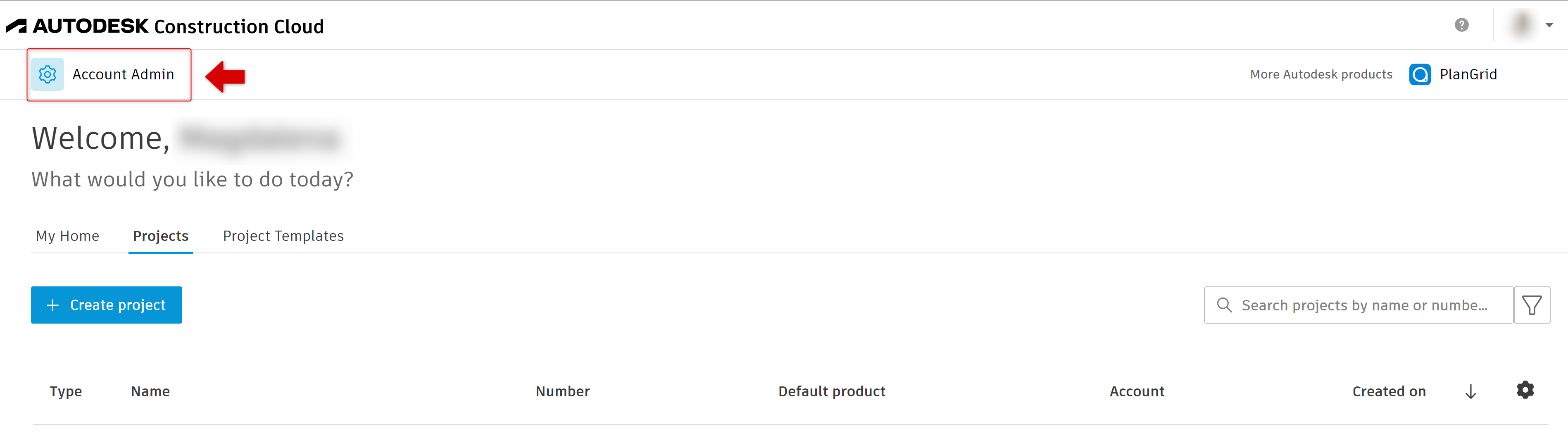This screenshot has width=1568, height=436.
Task: Click the Account Admin gear icon
Action: click(x=48, y=74)
